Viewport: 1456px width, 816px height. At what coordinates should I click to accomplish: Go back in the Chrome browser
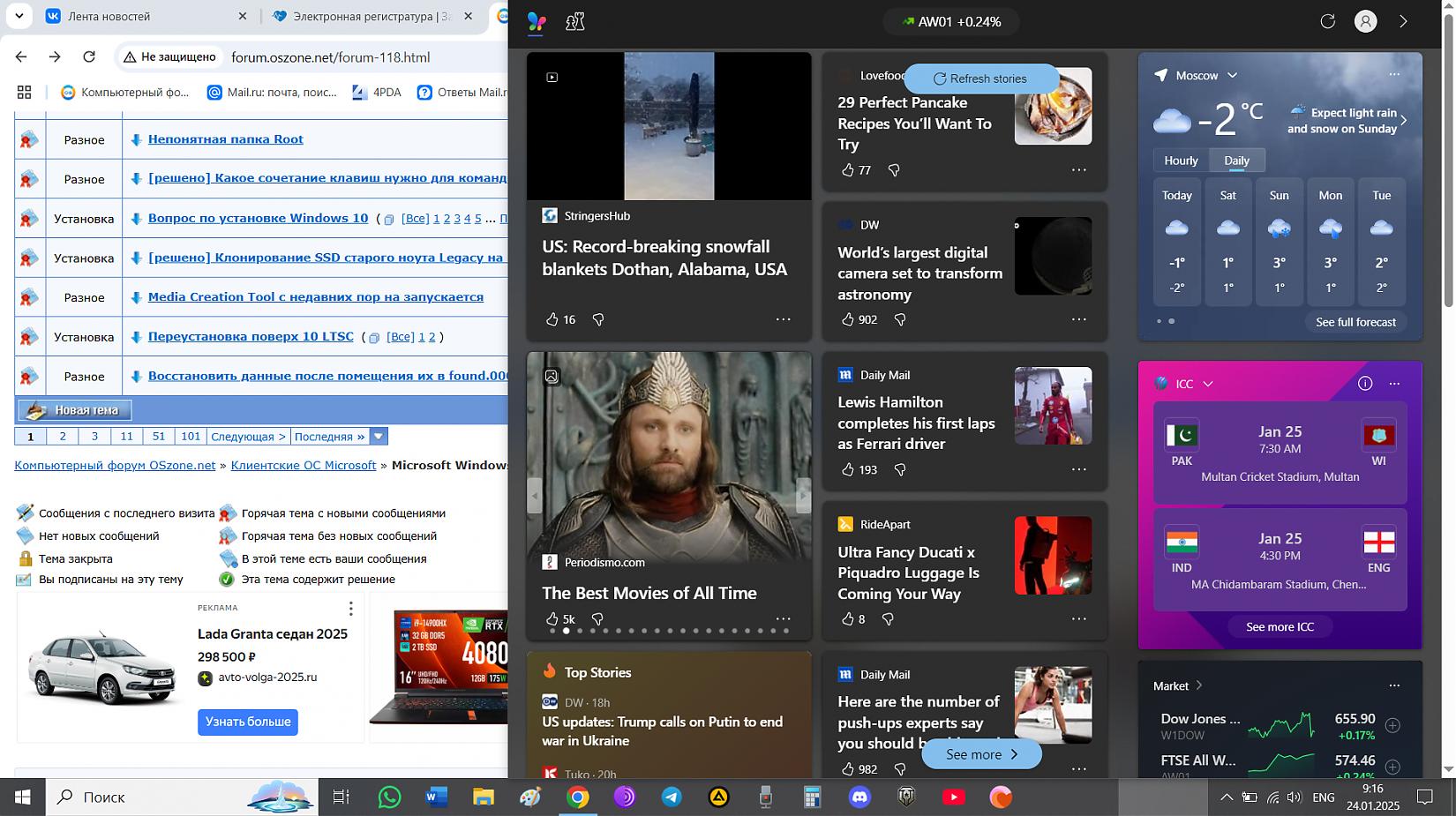[21, 56]
